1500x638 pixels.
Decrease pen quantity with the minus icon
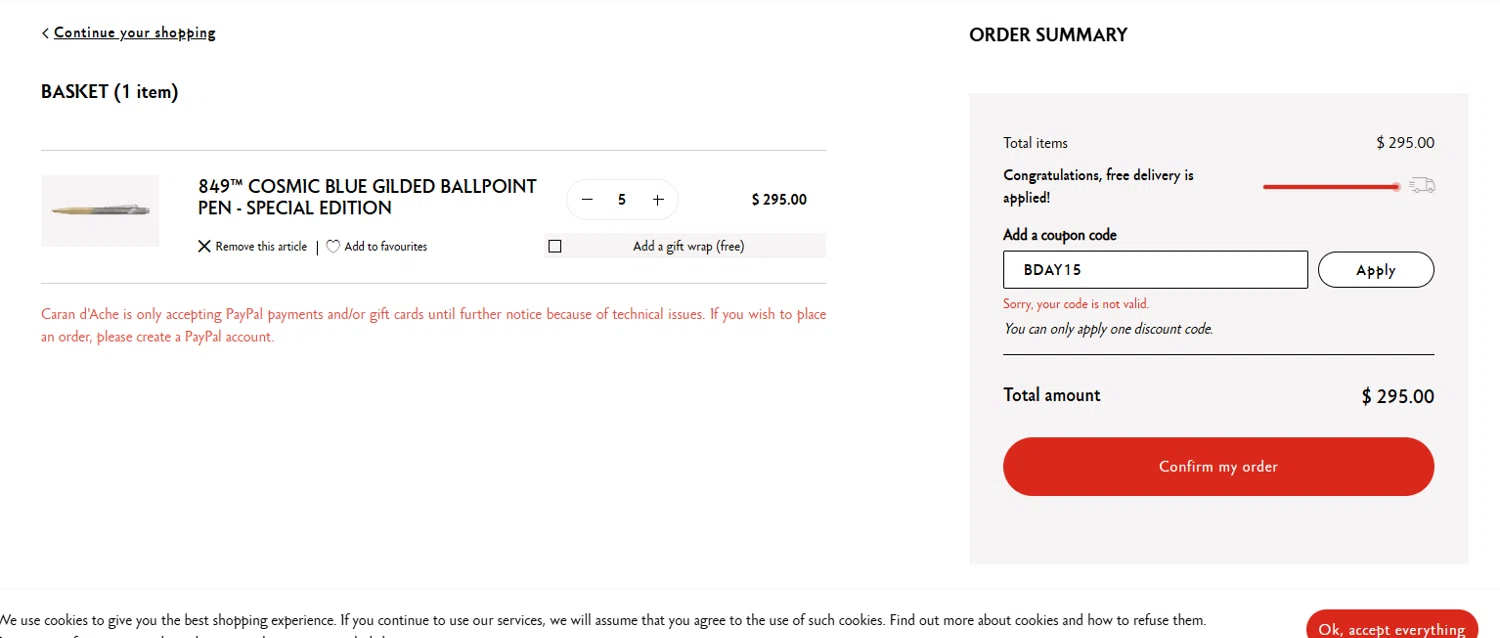[587, 200]
